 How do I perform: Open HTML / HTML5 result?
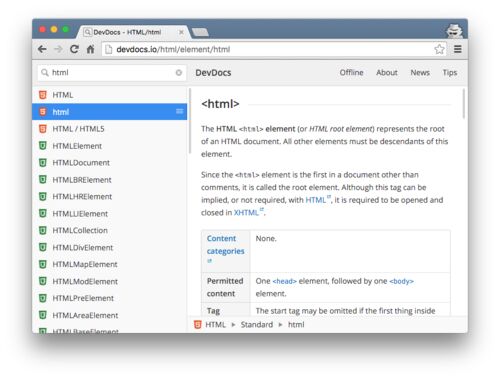coord(109,129)
